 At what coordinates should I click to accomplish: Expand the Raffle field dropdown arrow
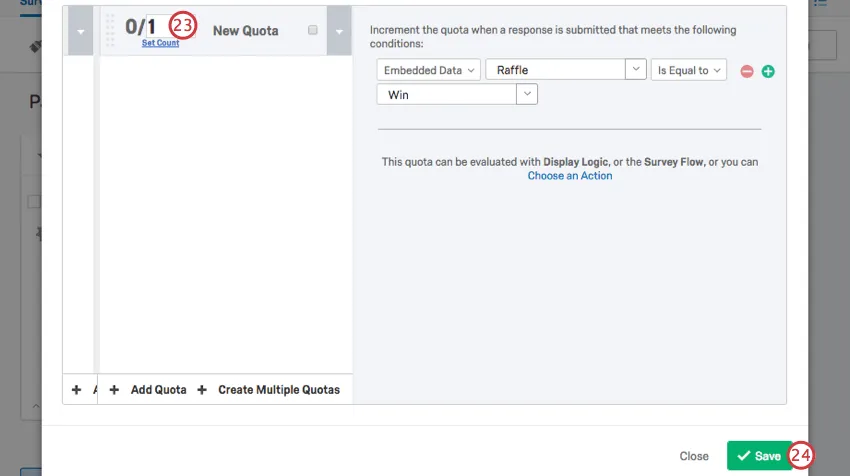pos(634,70)
